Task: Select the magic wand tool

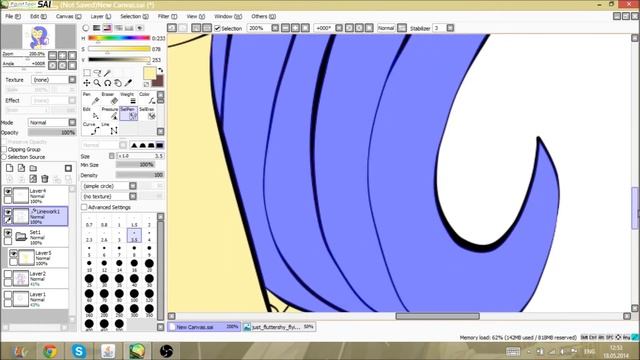Action: pyautogui.click(x=107, y=73)
